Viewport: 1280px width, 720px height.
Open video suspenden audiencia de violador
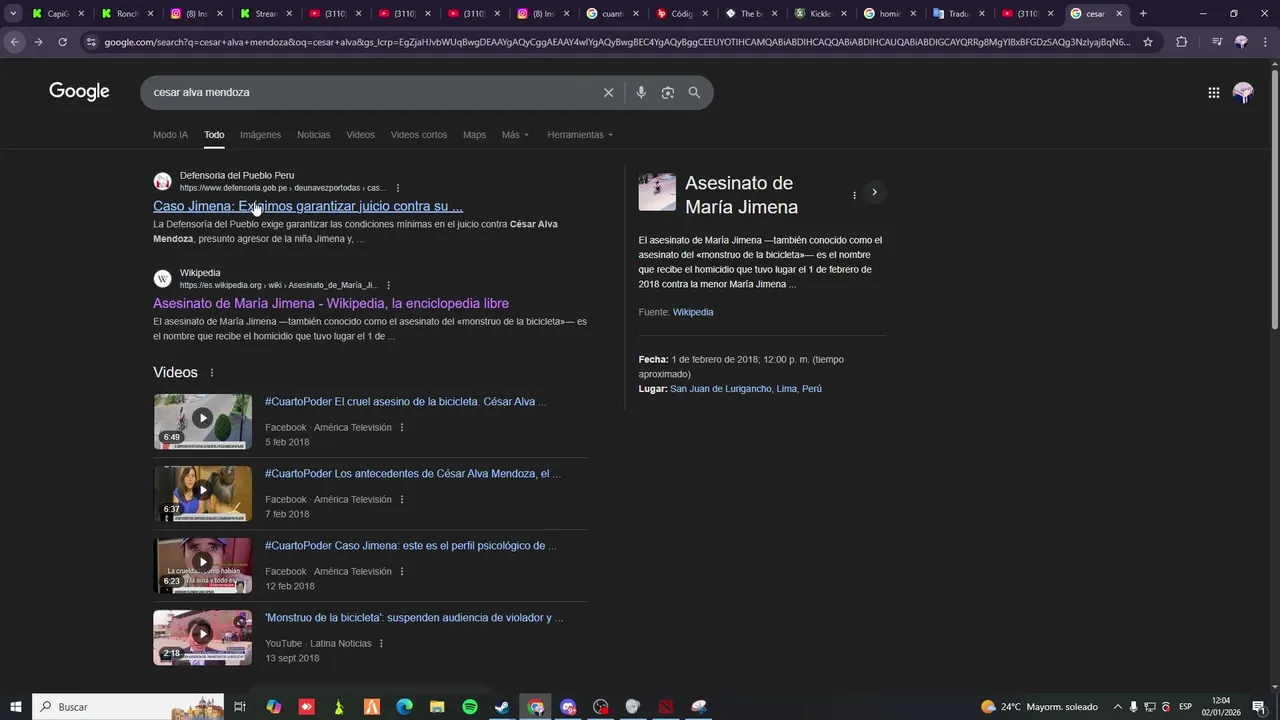[x=414, y=618]
